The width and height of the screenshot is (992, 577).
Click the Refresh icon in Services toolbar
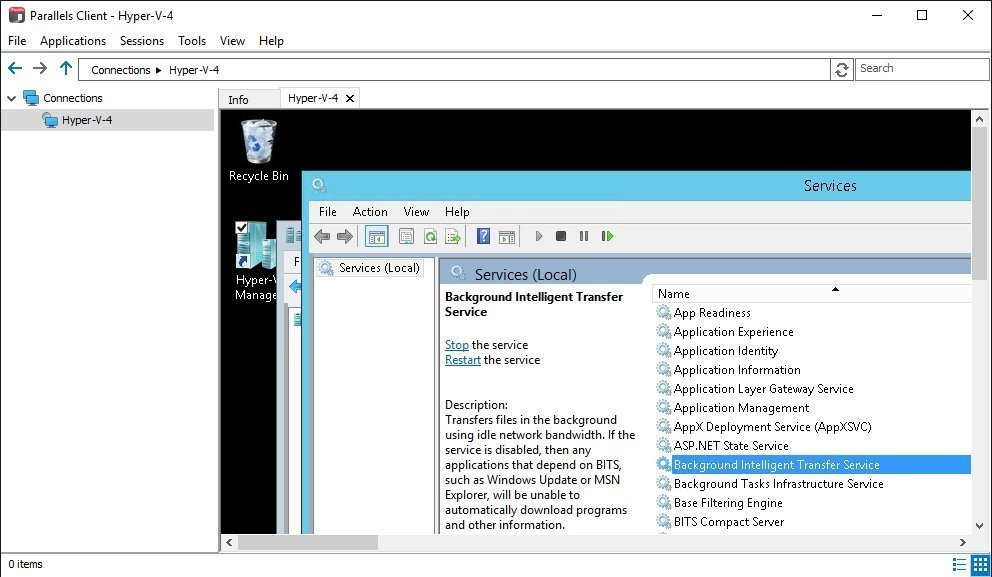tap(430, 237)
